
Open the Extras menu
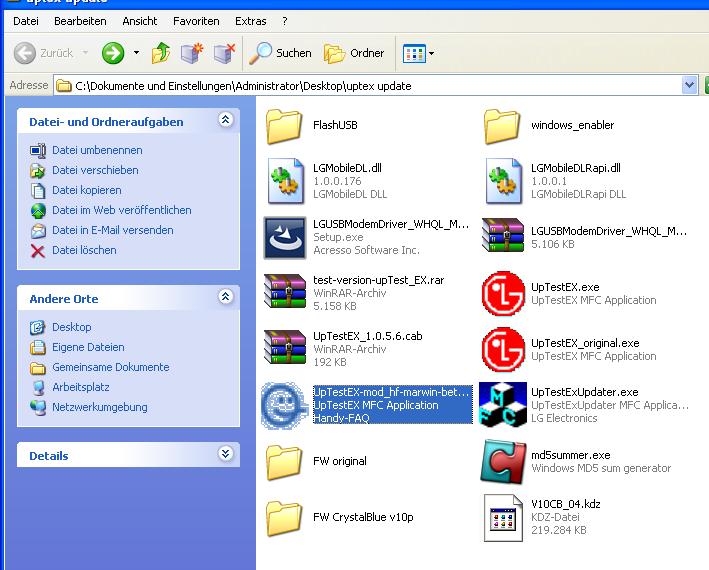(251, 21)
